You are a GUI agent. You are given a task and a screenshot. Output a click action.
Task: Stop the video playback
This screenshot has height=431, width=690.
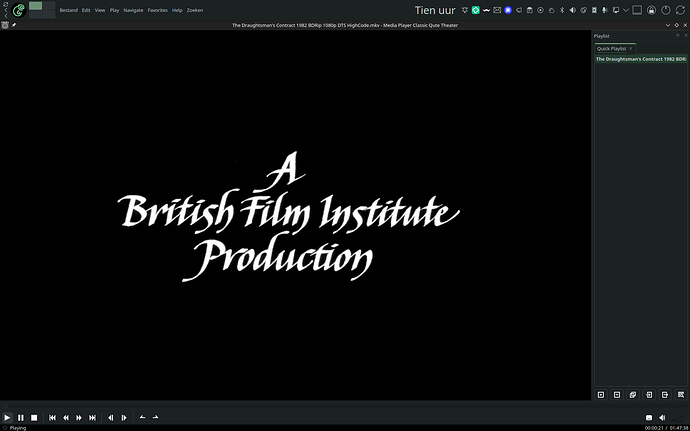34,417
